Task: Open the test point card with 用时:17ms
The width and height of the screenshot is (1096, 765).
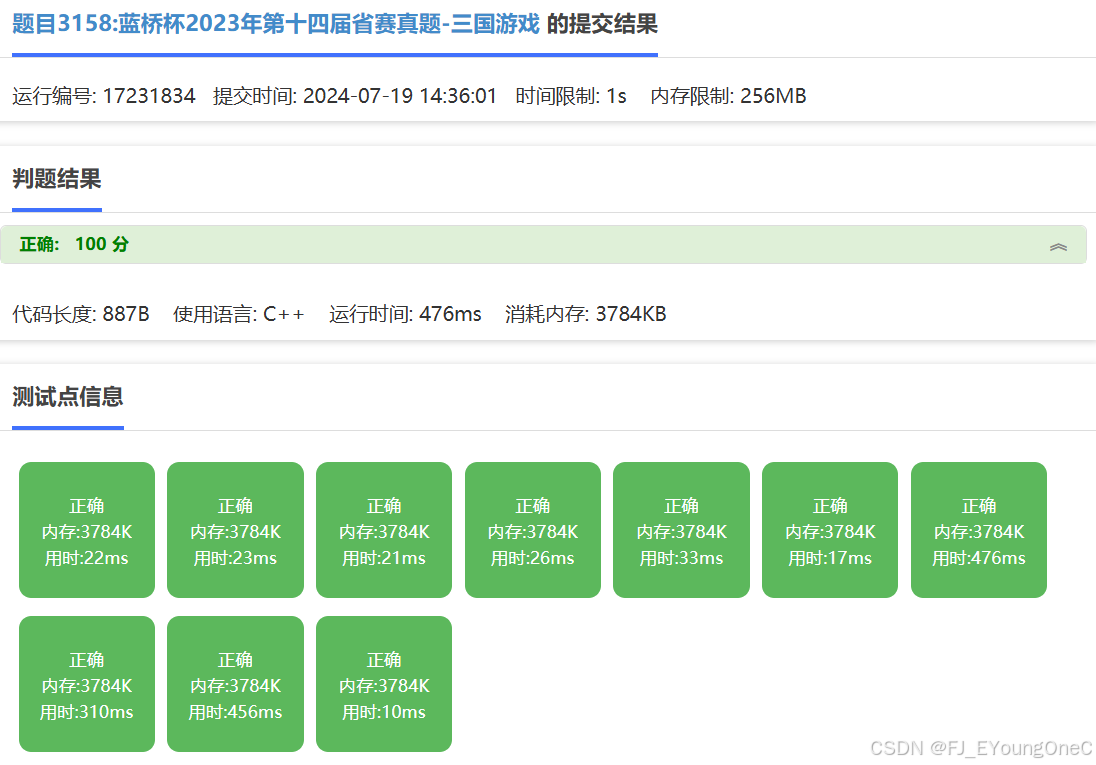Action: 830,530
